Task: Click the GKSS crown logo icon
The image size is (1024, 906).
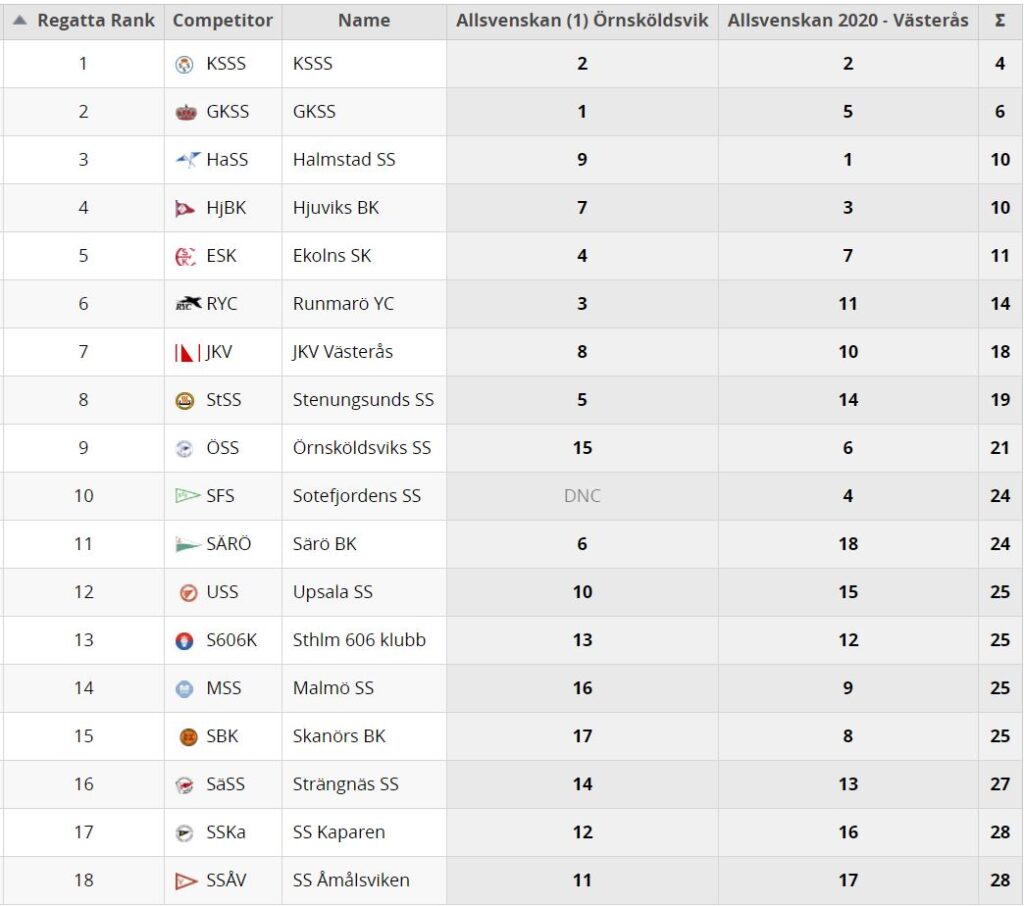Action: 186,112
